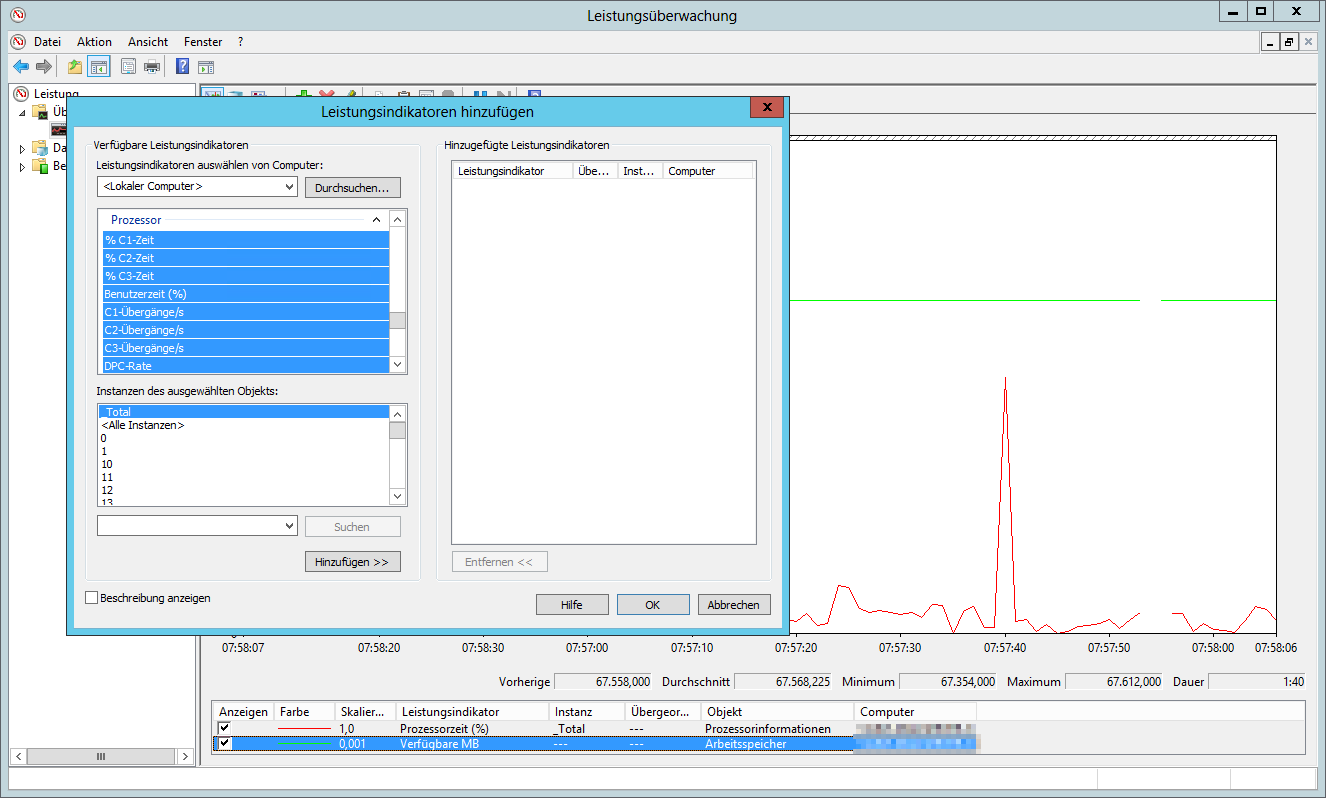Screen dimensions: 1326x798
Task: Open help via blue question mark icon
Action: (182, 67)
